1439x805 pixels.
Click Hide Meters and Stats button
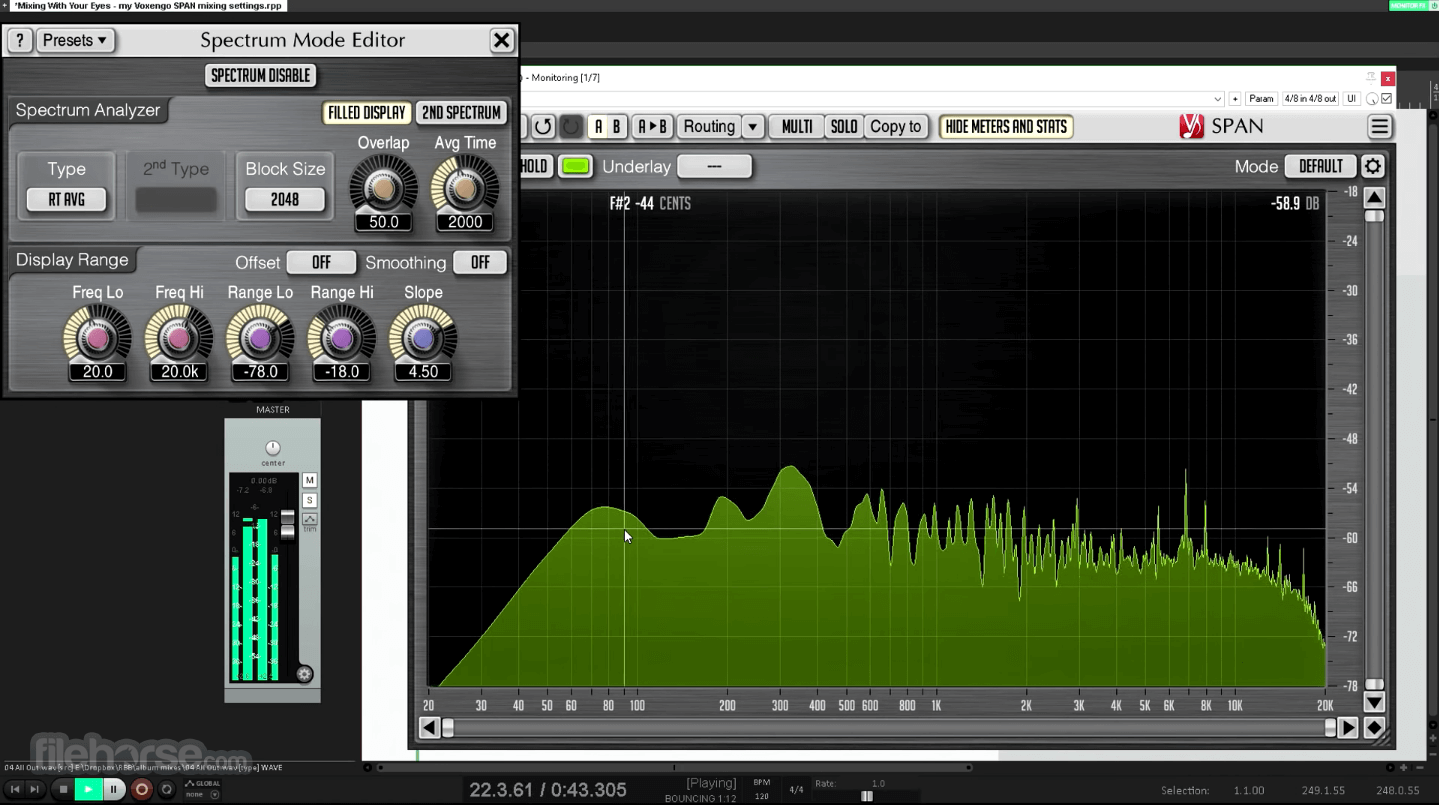coord(1006,127)
